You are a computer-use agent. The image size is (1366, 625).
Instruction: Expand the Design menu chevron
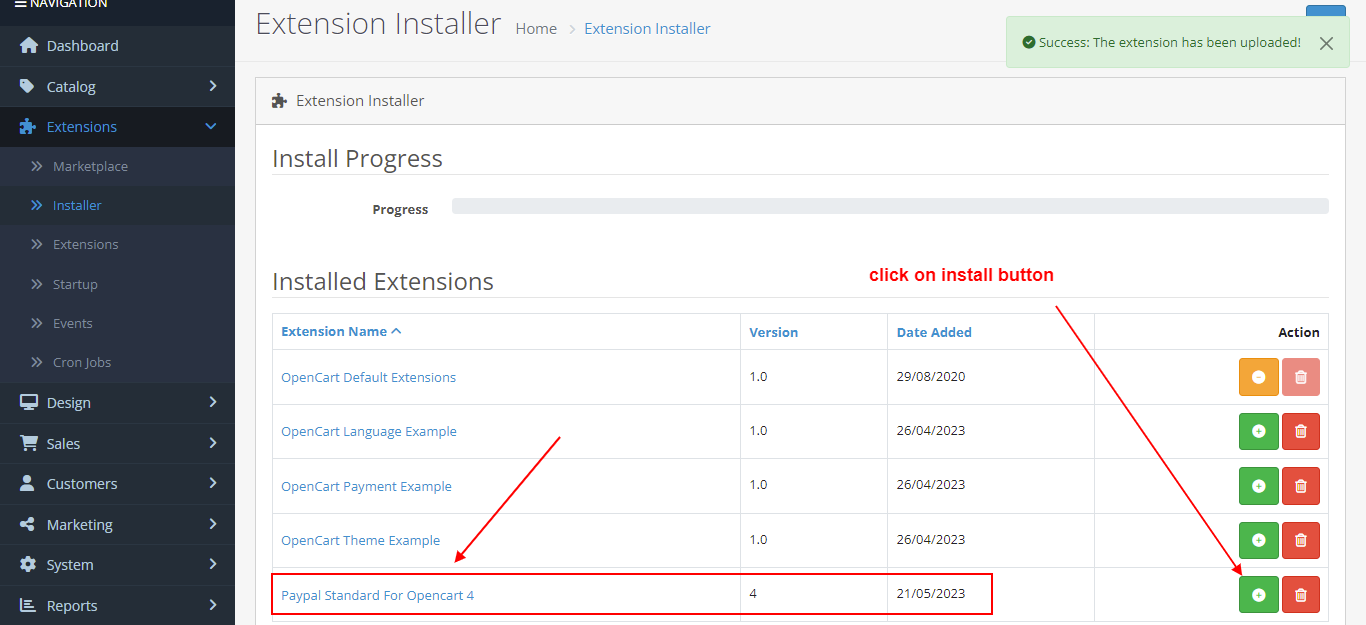pos(212,402)
